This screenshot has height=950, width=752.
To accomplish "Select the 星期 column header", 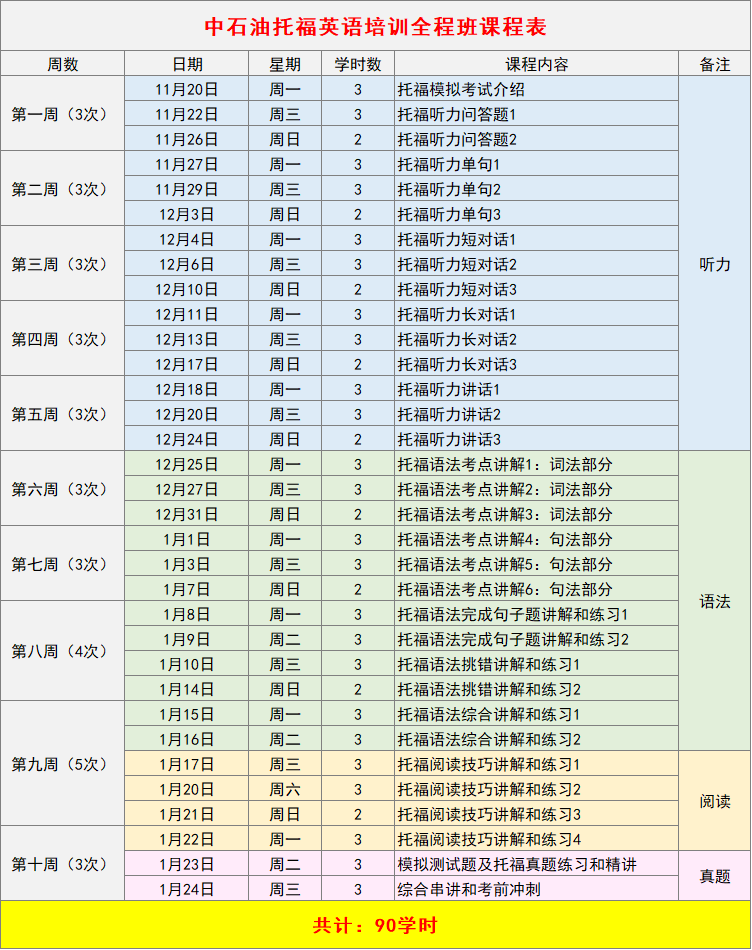I will click(x=285, y=64).
